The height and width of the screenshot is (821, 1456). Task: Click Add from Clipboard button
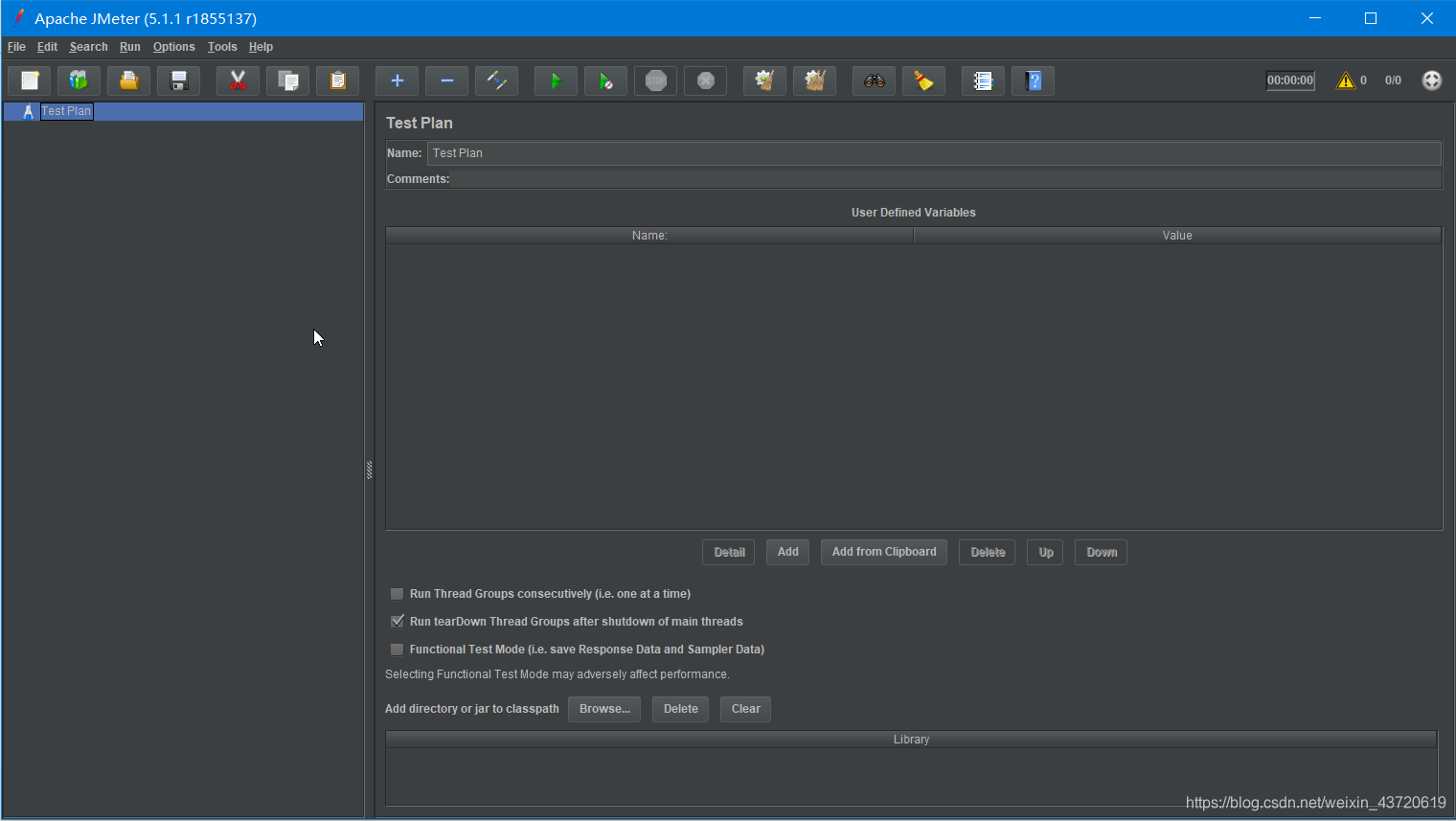[884, 552]
